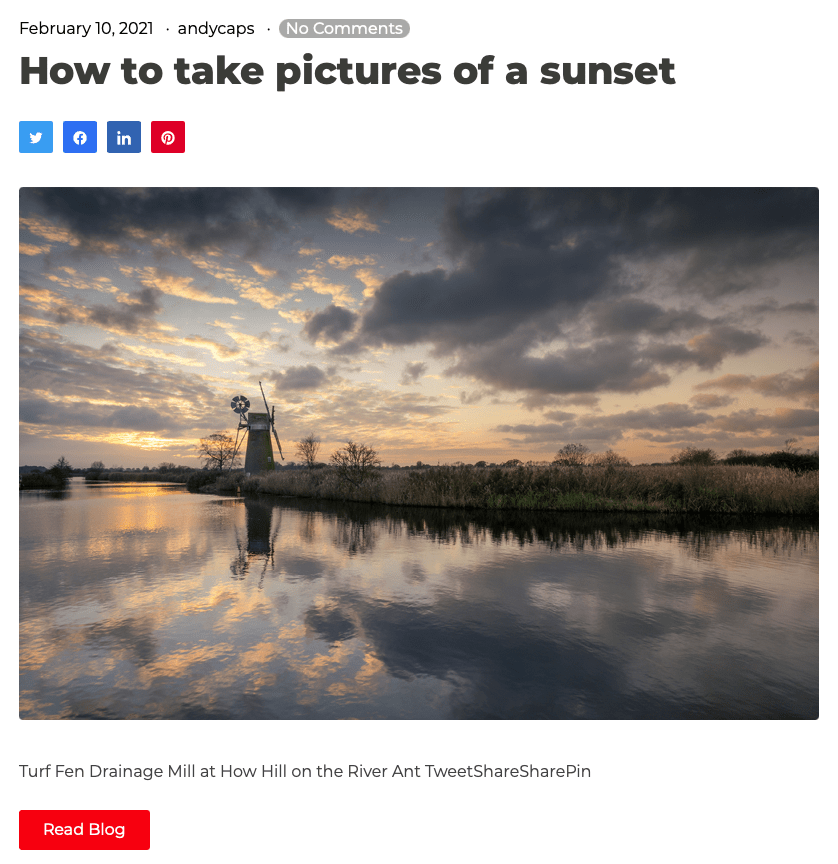Share the post on Twitter

point(36,137)
